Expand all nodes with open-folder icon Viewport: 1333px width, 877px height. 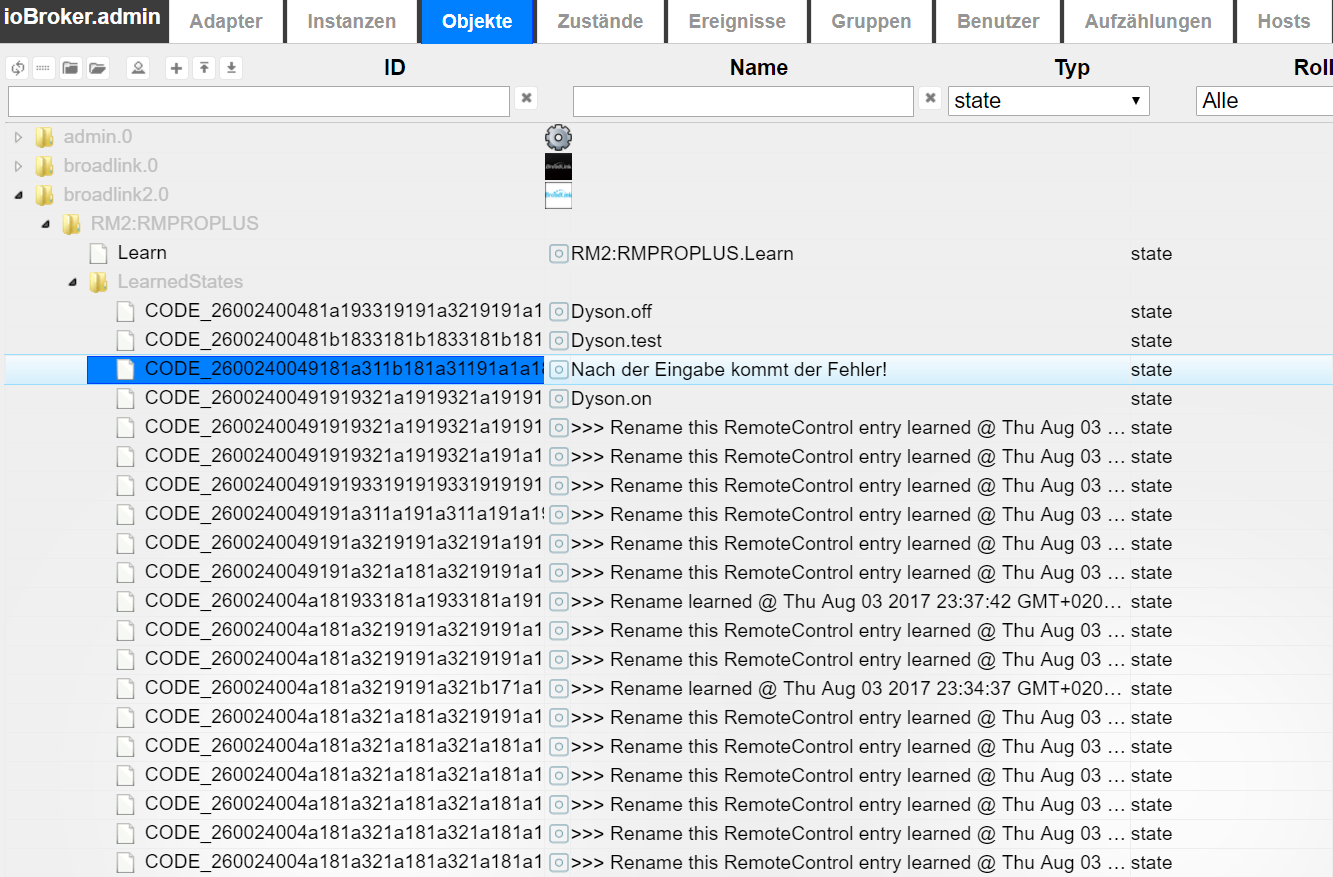[x=97, y=68]
